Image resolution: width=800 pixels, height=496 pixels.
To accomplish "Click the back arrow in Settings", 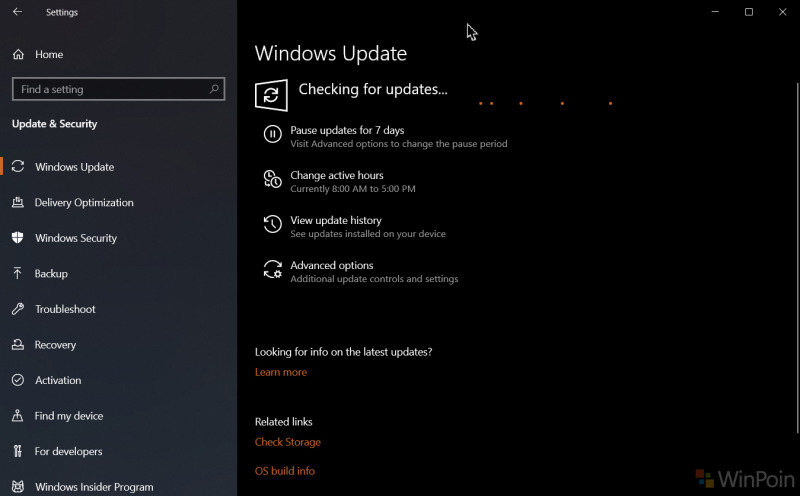I will (17, 12).
